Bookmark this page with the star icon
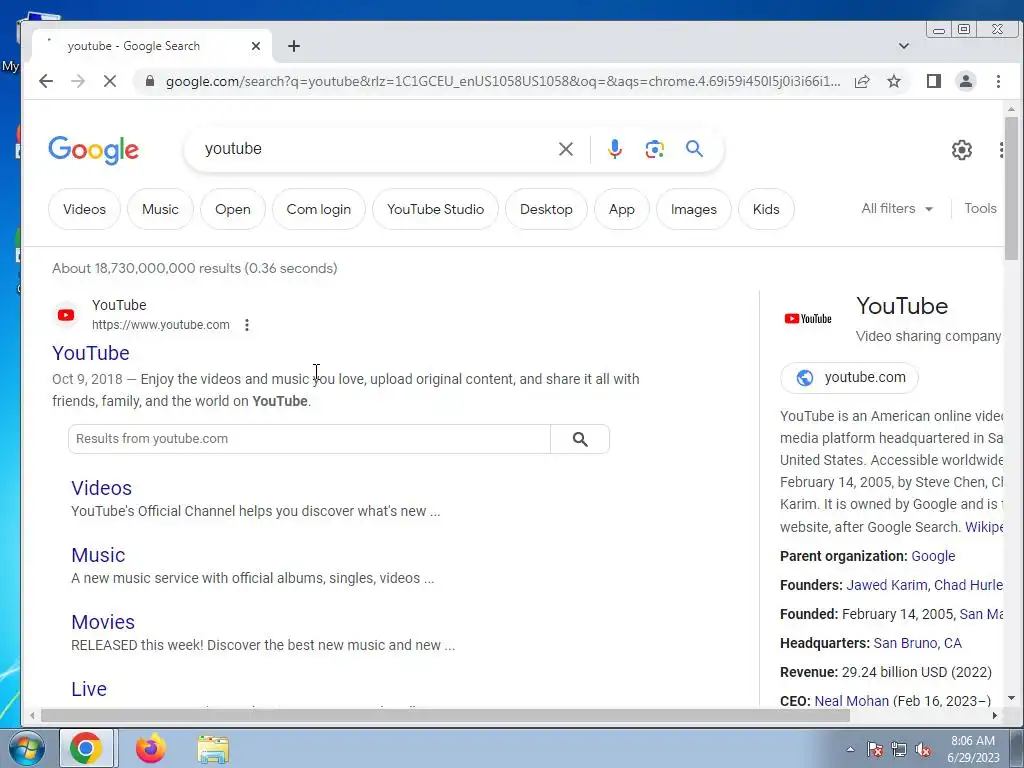Viewport: 1024px width, 768px height. pos(894,81)
